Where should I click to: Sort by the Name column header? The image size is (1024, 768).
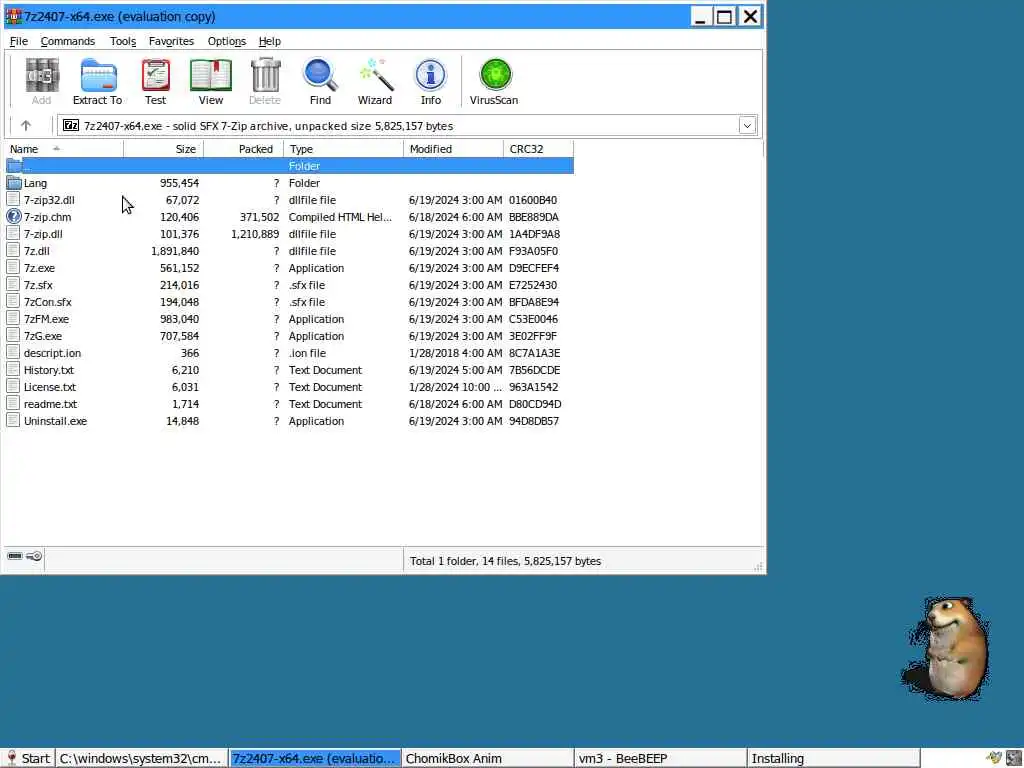click(64, 149)
